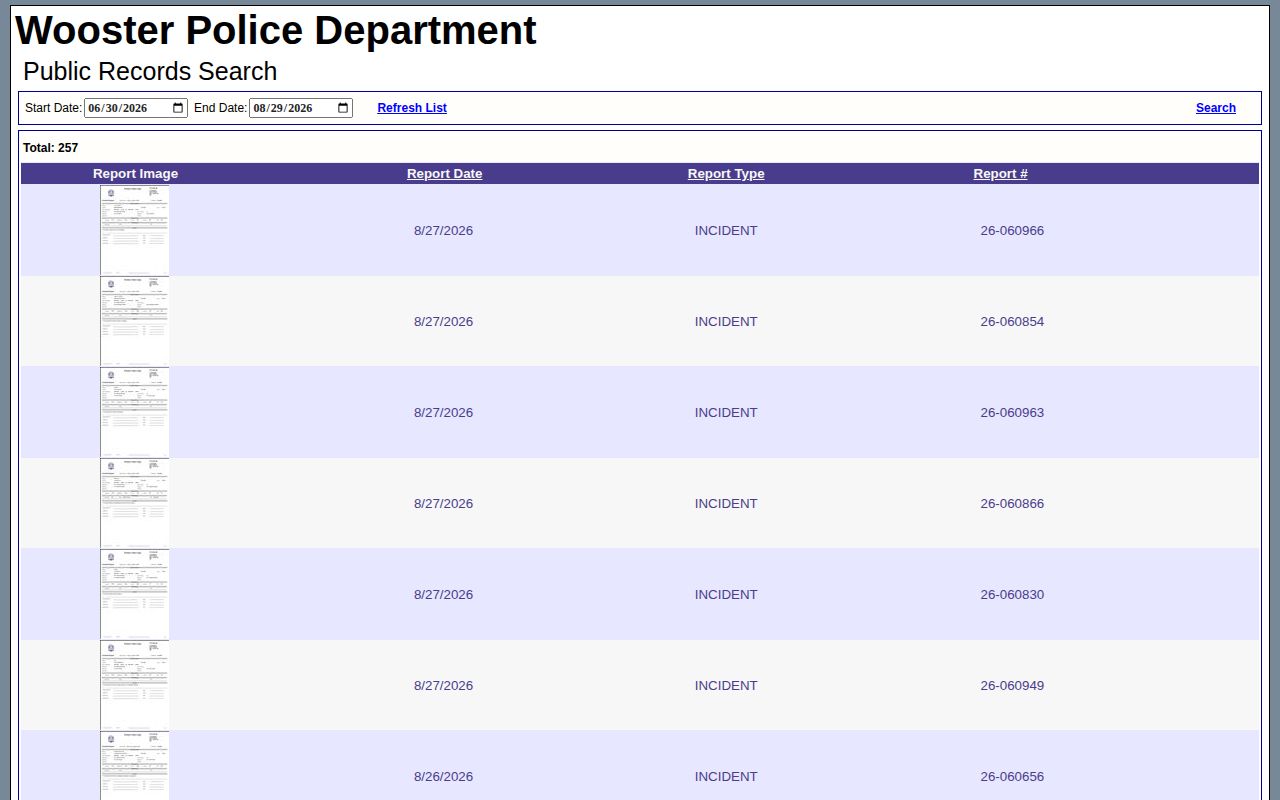Open calendar picker for Start Date

click(179, 108)
